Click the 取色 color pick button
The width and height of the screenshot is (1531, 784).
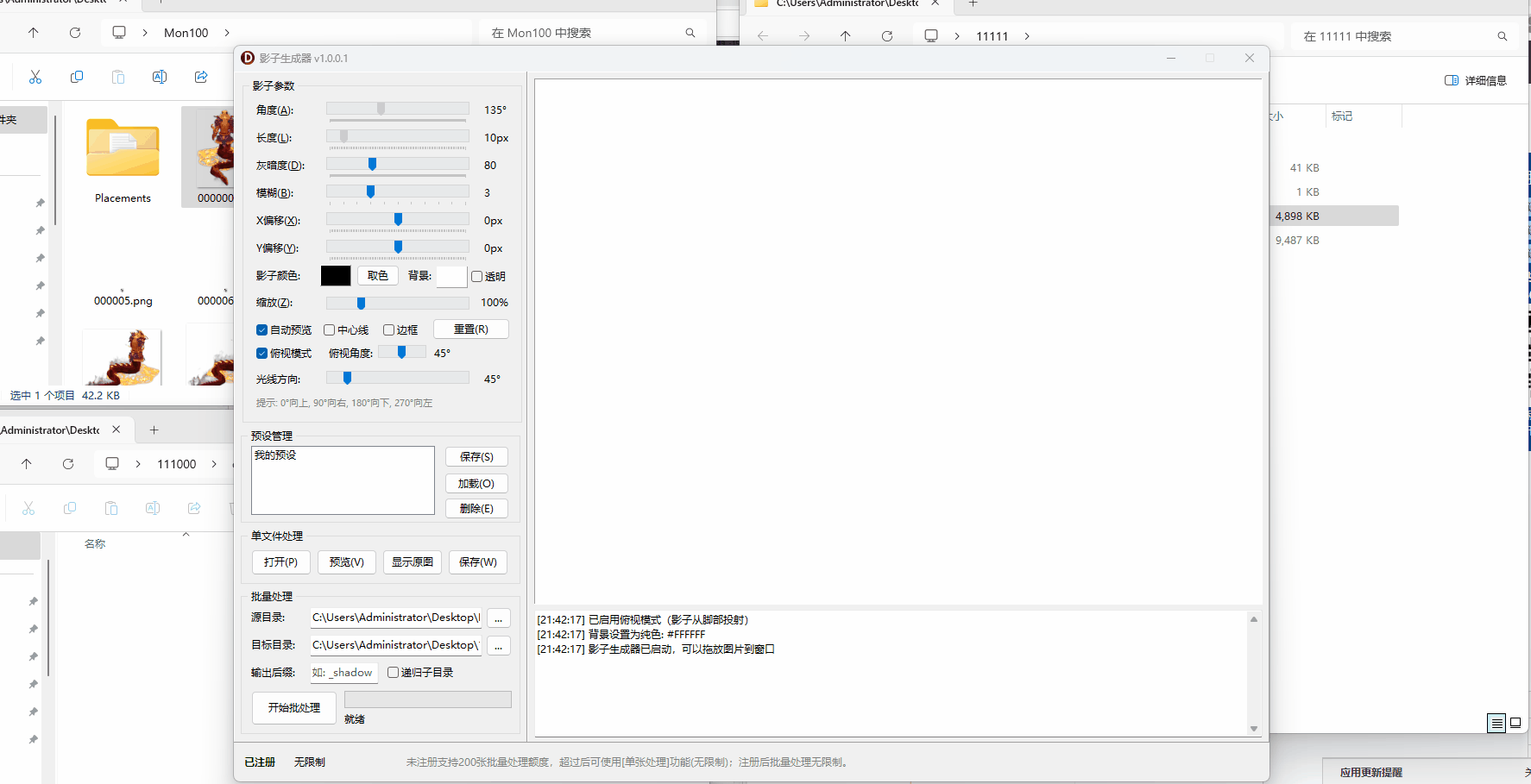(x=378, y=275)
